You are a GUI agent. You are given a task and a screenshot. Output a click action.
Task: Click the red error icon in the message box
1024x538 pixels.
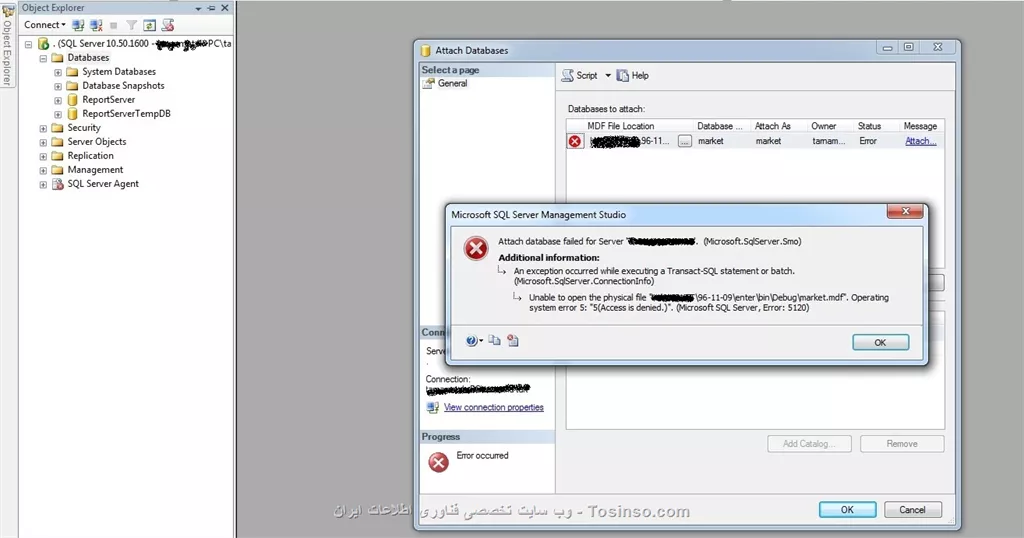pos(476,249)
